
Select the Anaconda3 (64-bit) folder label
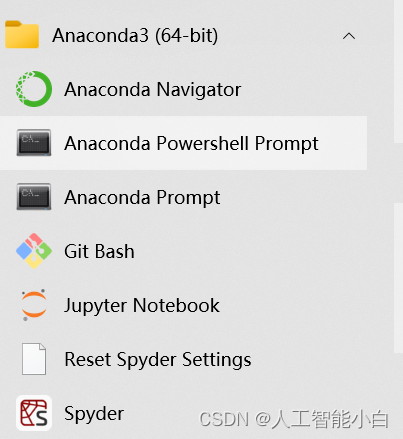click(135, 35)
